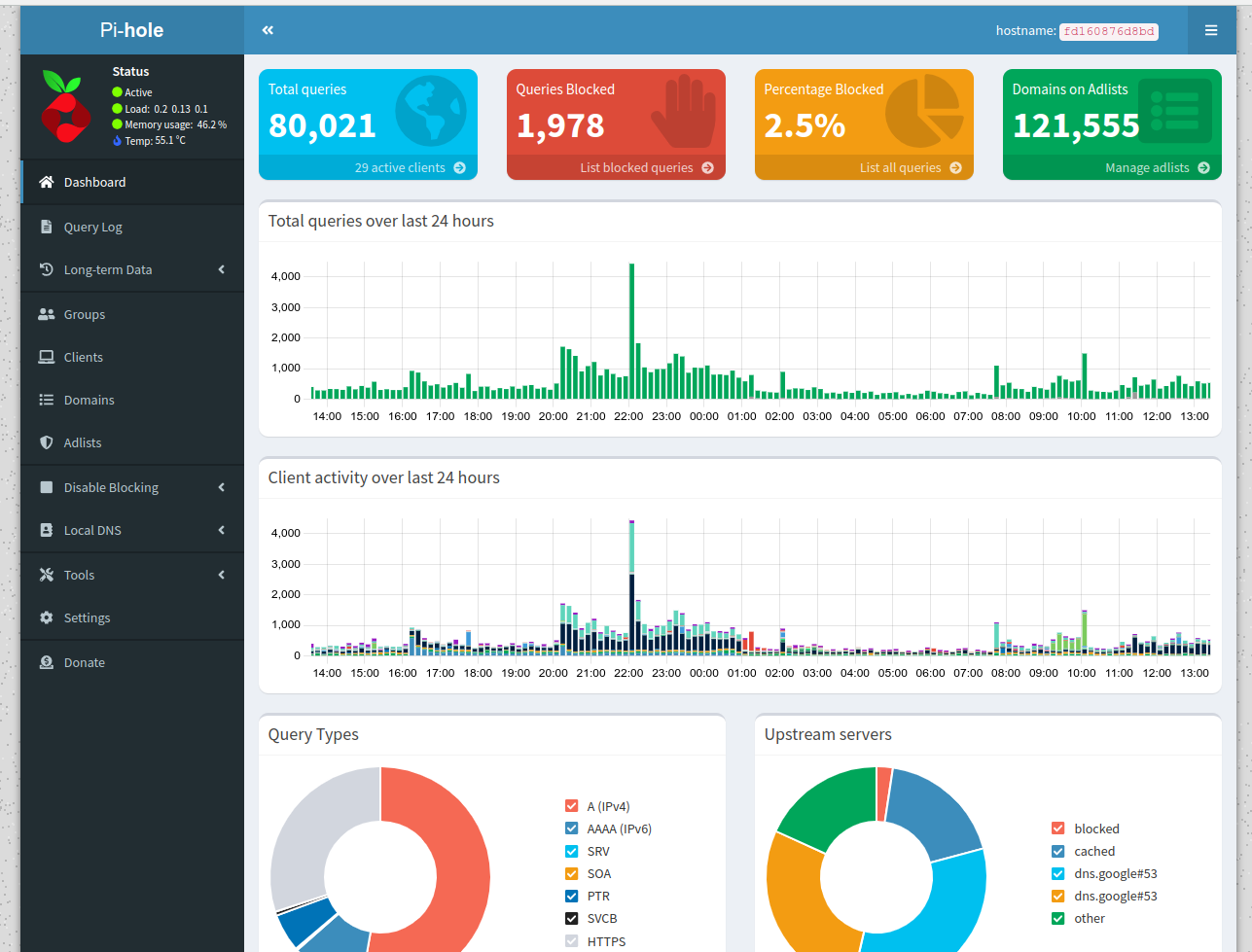Viewport: 1252px width, 952px height.
Task: Expand the Long-term Data submenu arrow
Action: pyautogui.click(x=222, y=269)
